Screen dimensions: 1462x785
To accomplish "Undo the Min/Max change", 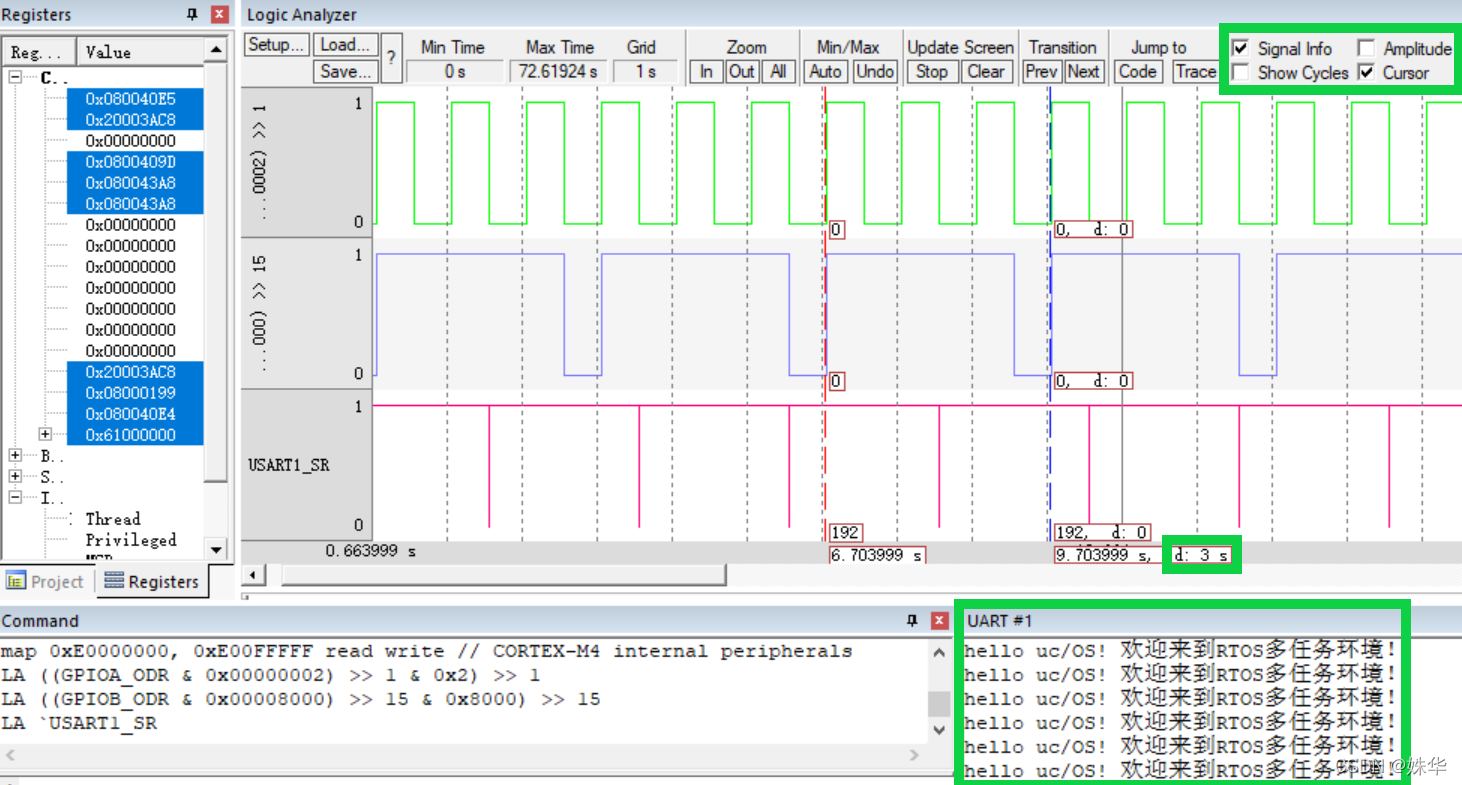I will click(875, 71).
